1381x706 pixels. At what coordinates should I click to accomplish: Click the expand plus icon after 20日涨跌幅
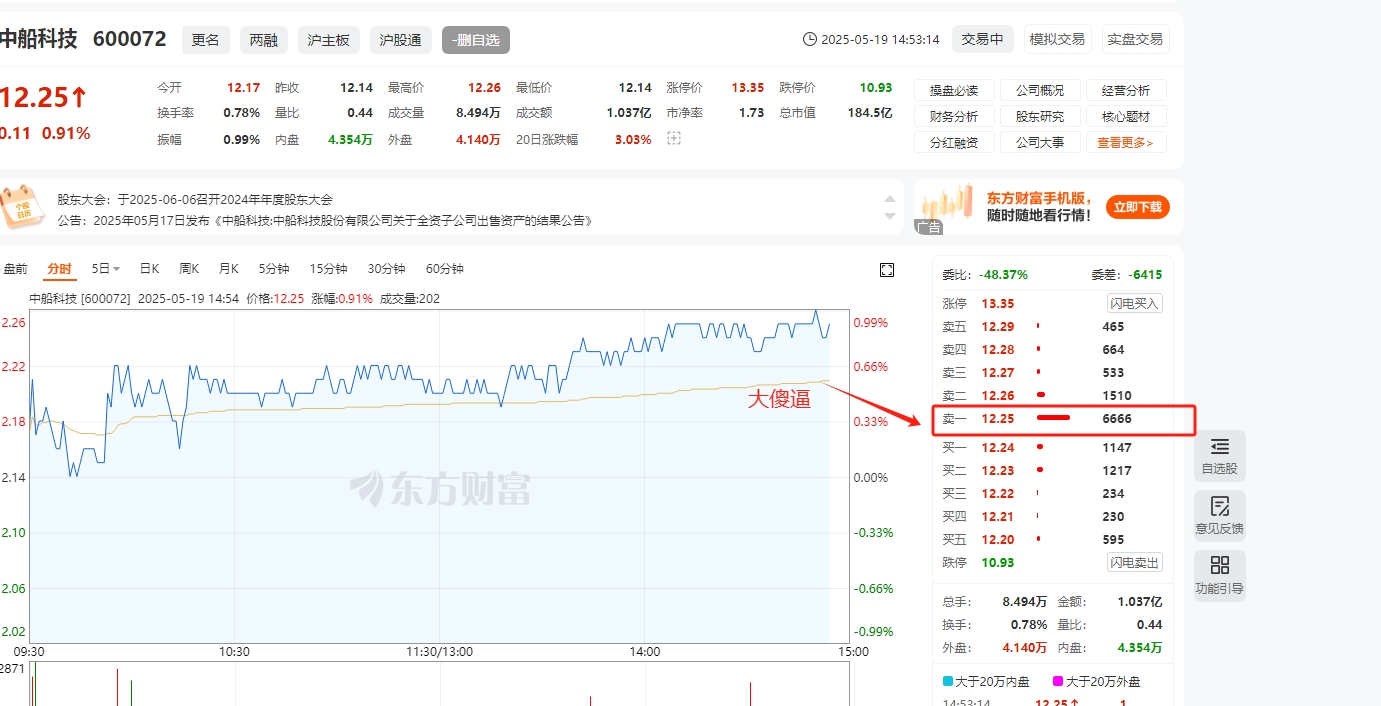pos(674,139)
